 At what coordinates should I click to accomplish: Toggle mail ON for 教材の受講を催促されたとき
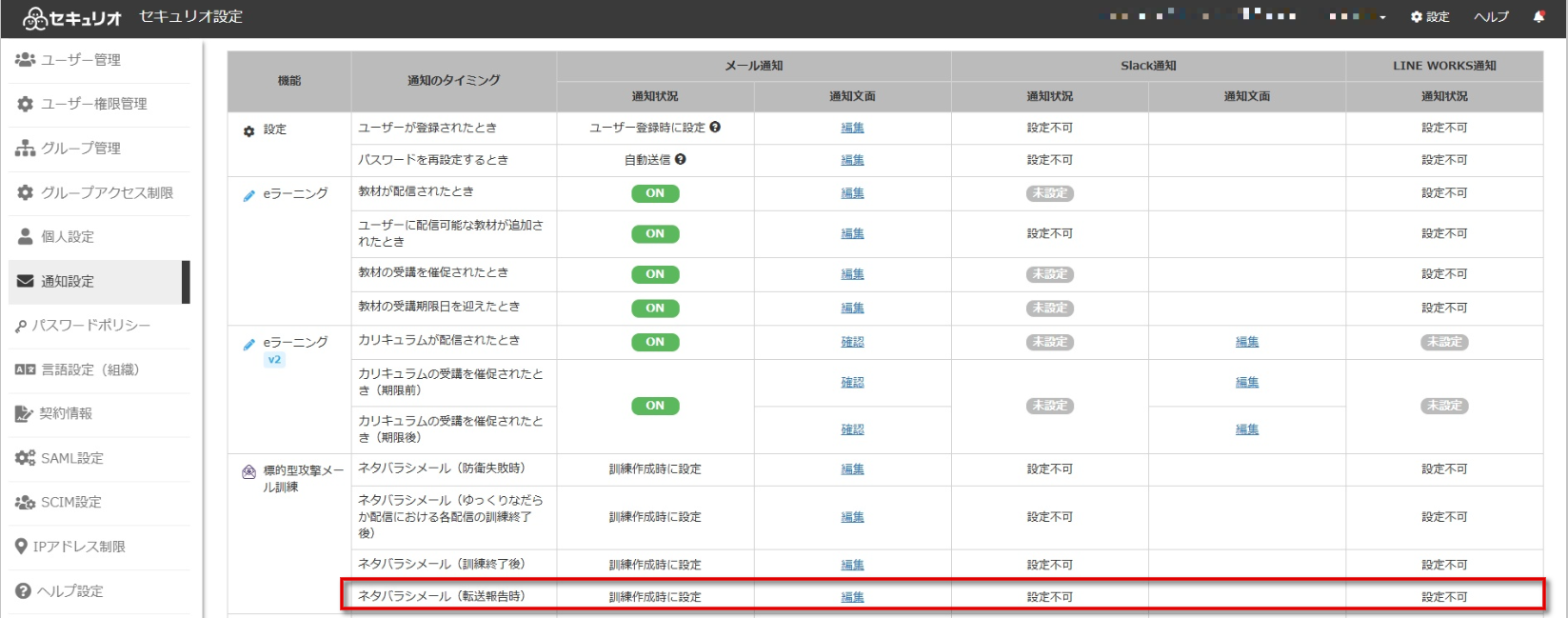point(655,274)
